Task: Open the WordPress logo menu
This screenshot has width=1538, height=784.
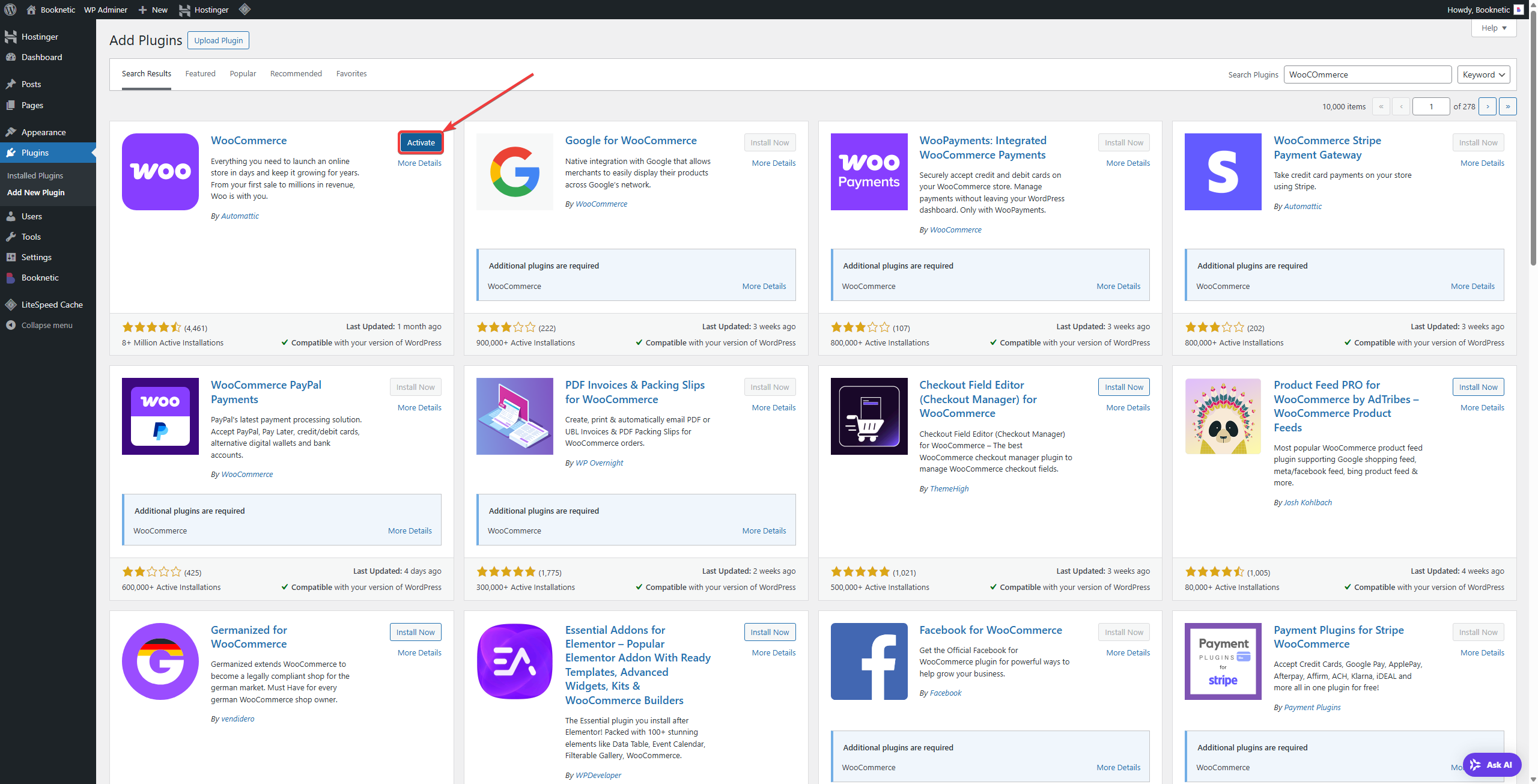Action: (10, 10)
